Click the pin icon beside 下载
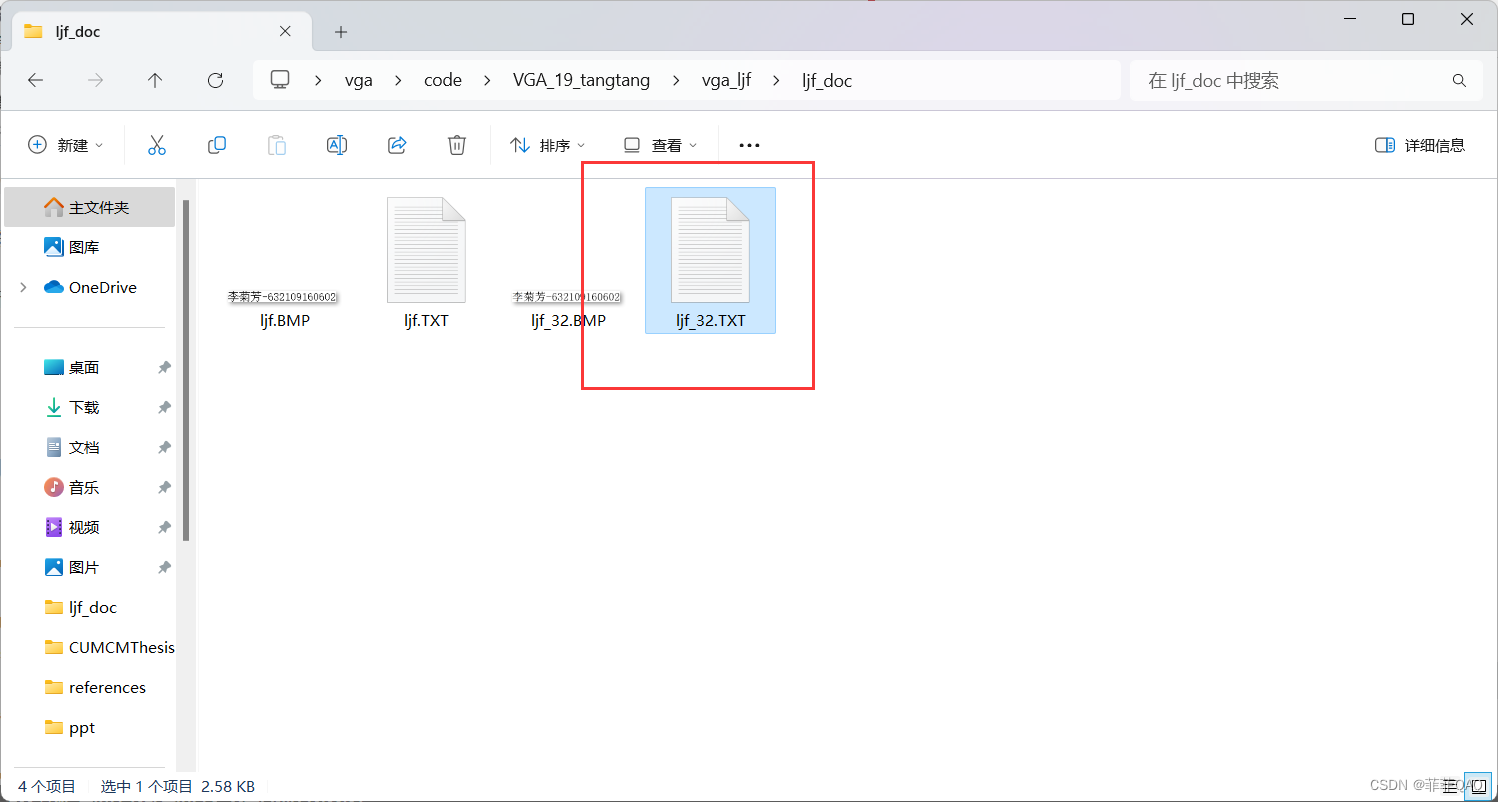1498x802 pixels. click(x=164, y=407)
